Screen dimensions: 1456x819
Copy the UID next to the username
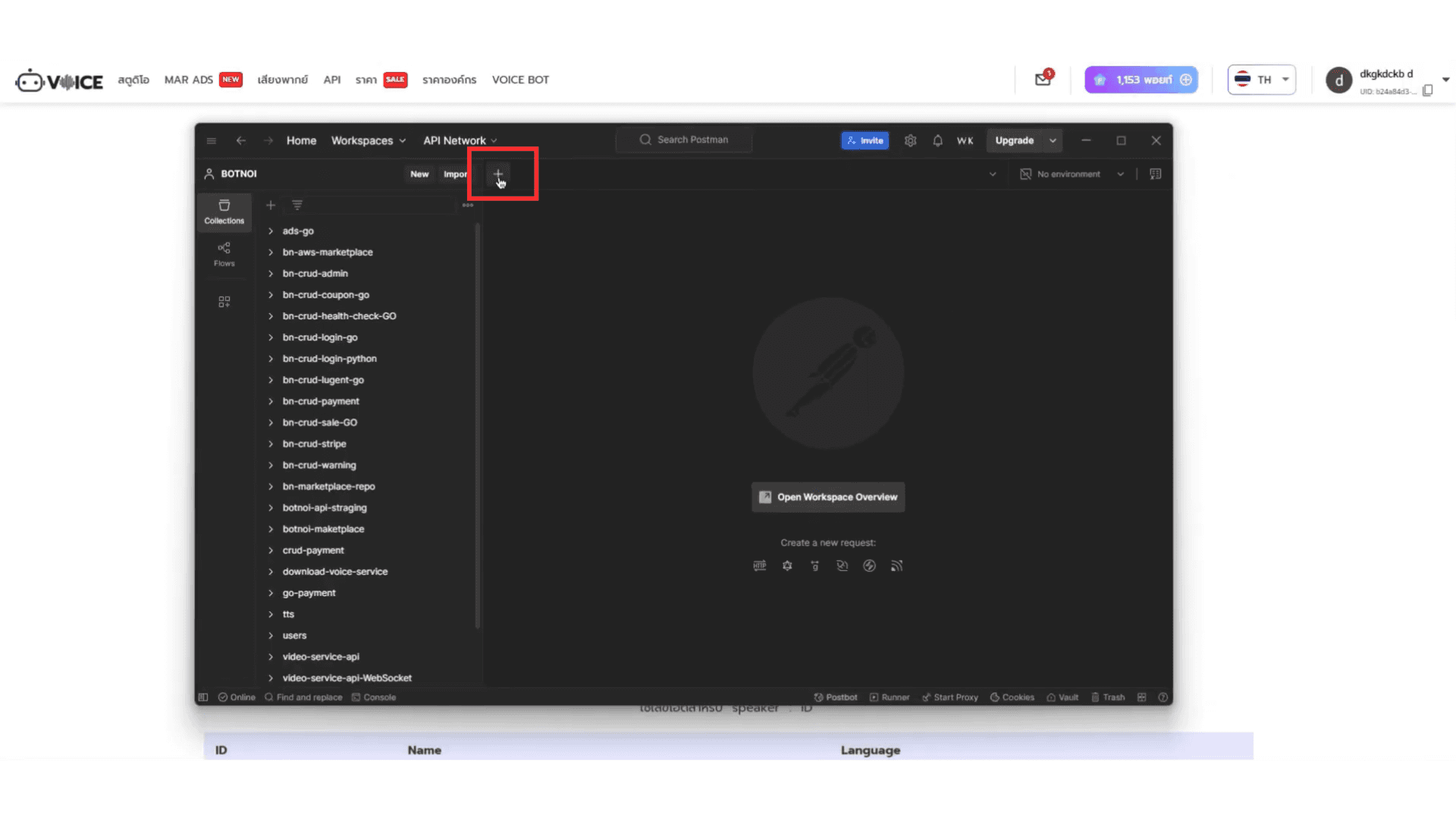(1427, 91)
